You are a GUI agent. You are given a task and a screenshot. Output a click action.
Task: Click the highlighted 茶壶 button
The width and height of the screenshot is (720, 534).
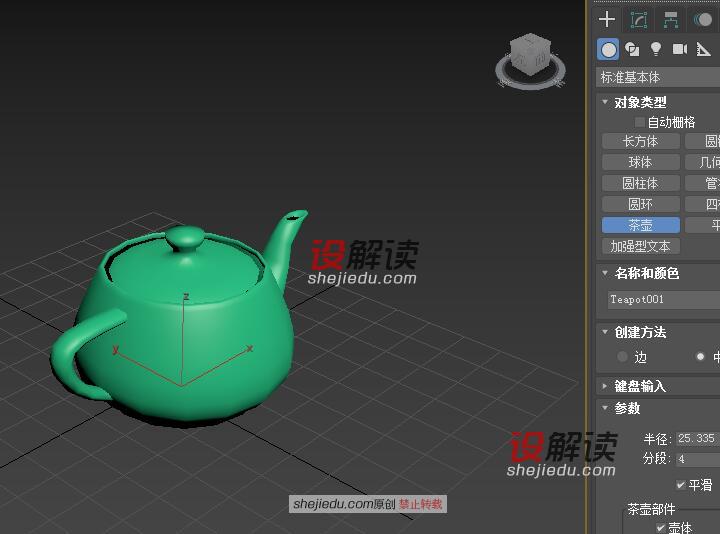(641, 225)
